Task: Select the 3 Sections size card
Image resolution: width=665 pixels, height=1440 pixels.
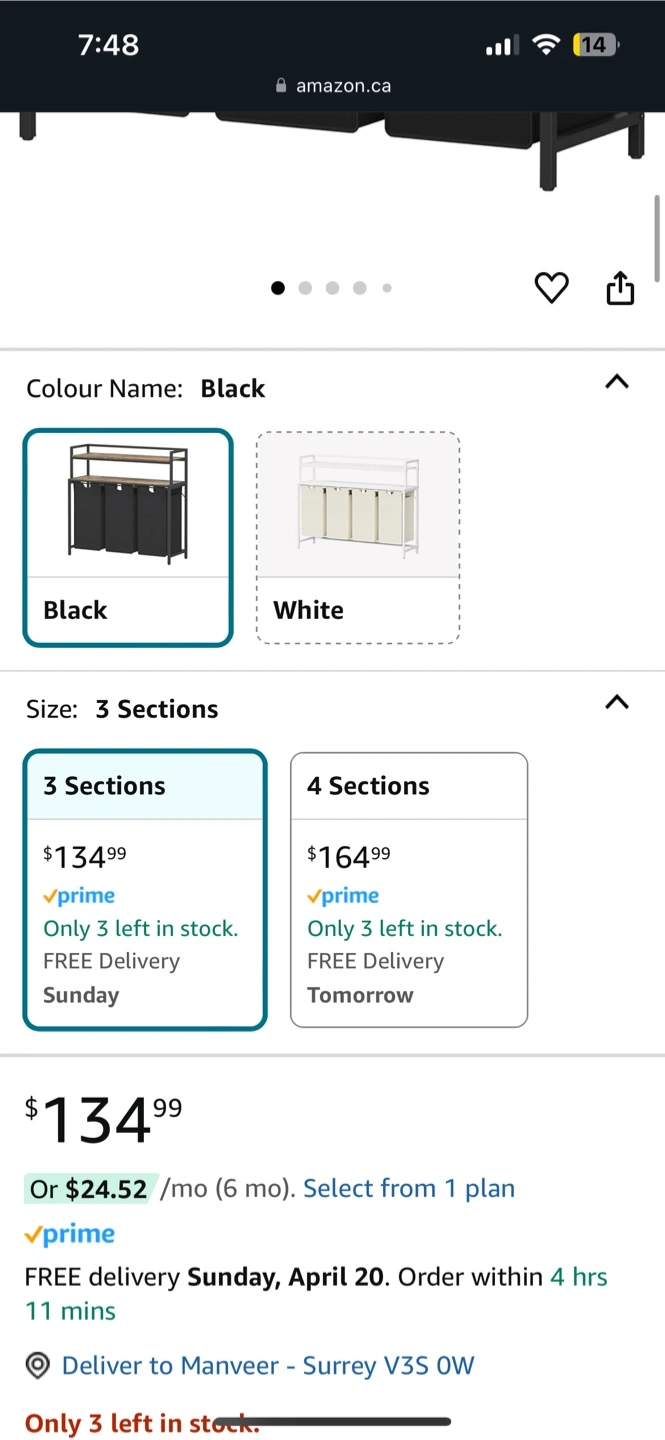Action: coord(145,889)
